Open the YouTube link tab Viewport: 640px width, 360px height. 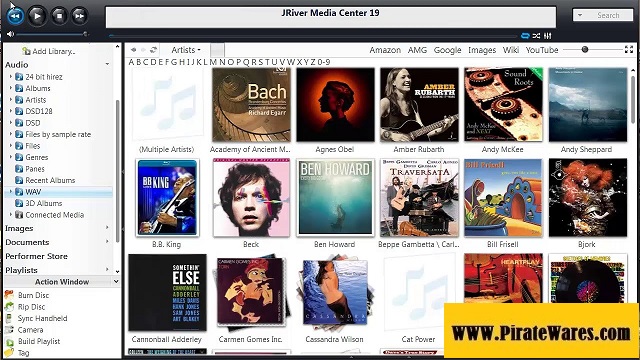tap(542, 50)
